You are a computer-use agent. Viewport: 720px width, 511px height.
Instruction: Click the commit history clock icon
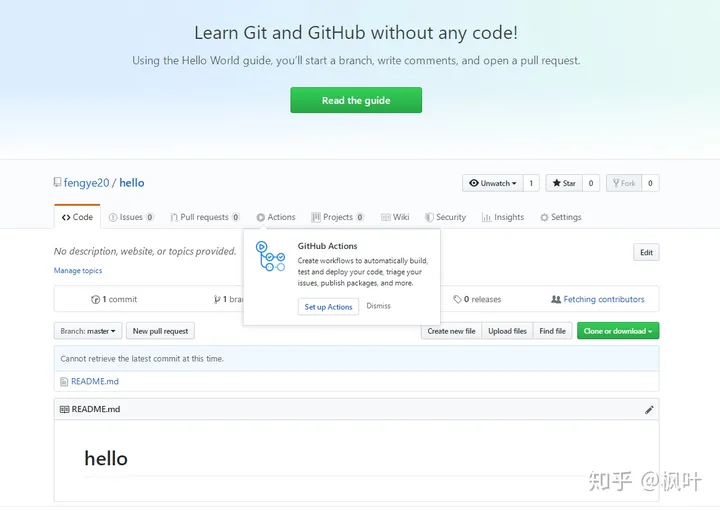96,300
